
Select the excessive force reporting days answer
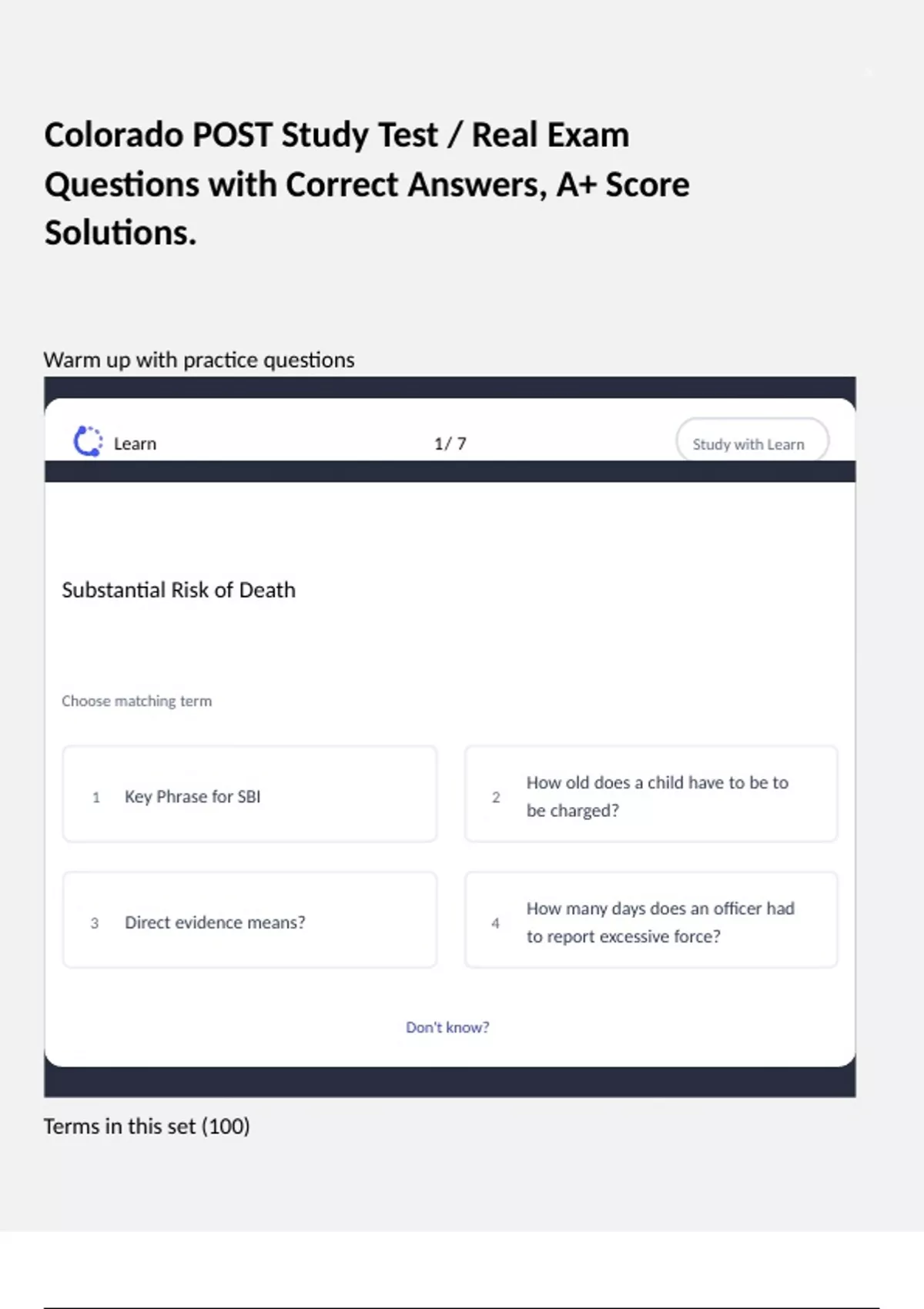[651, 919]
